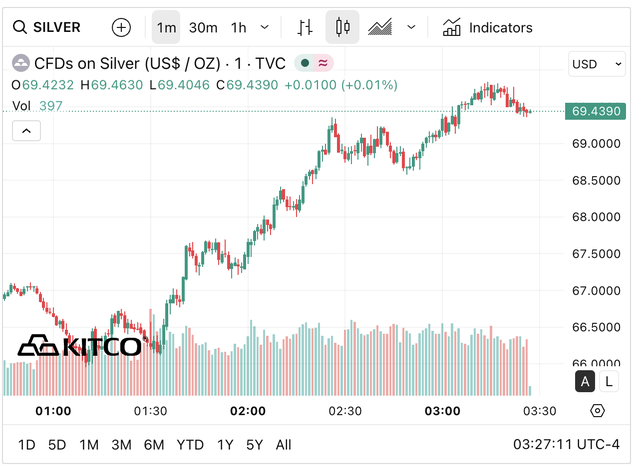Click the Kitco logo
This screenshot has width=640, height=475.
(x=80, y=346)
